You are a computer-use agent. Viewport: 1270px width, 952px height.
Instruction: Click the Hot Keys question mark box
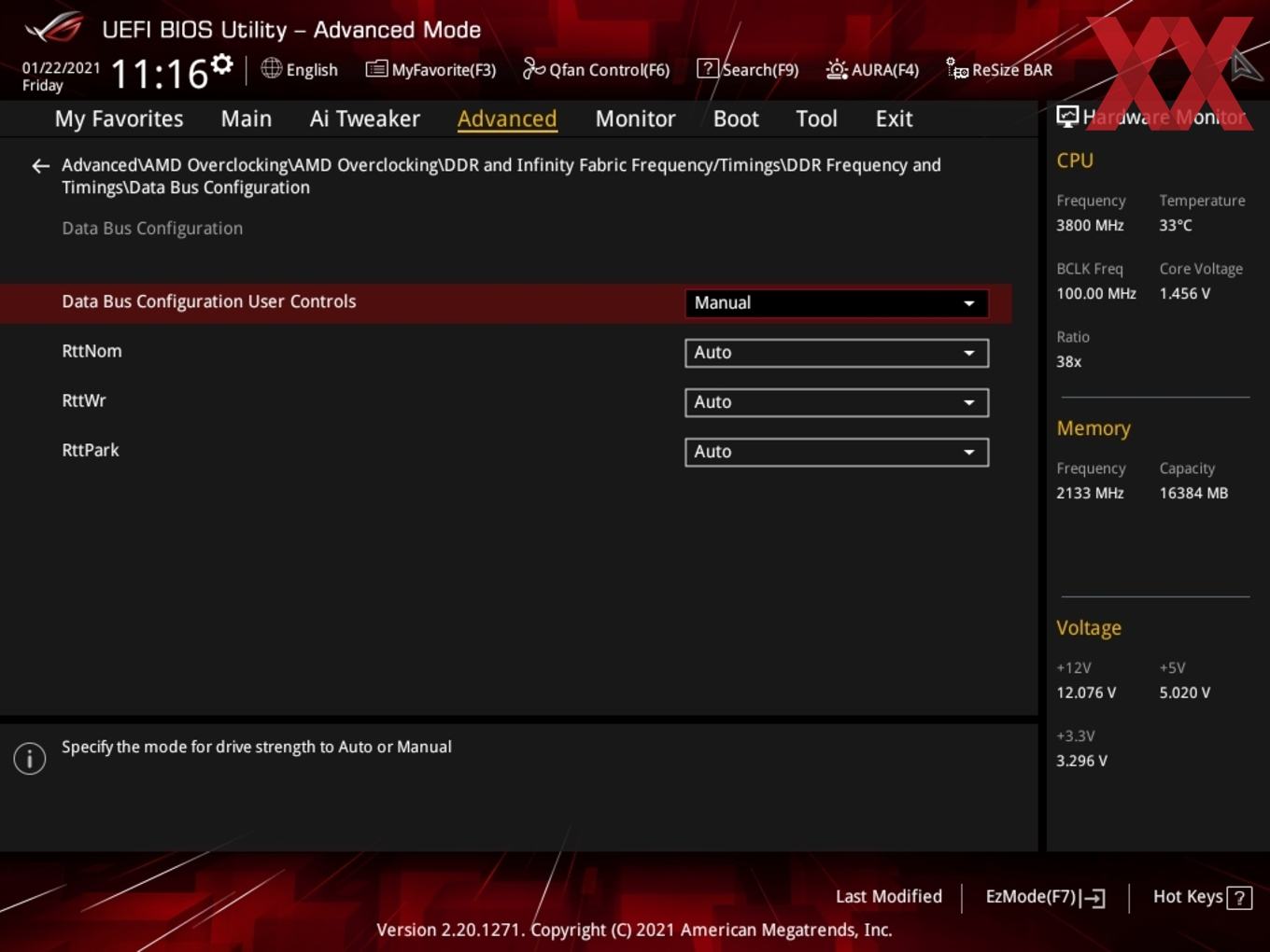1239,898
